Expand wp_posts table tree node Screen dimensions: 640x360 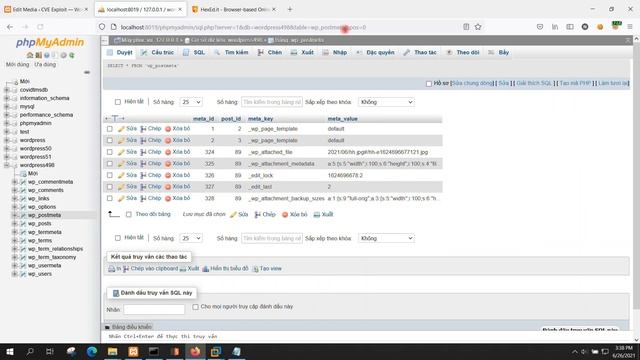pos(15,224)
